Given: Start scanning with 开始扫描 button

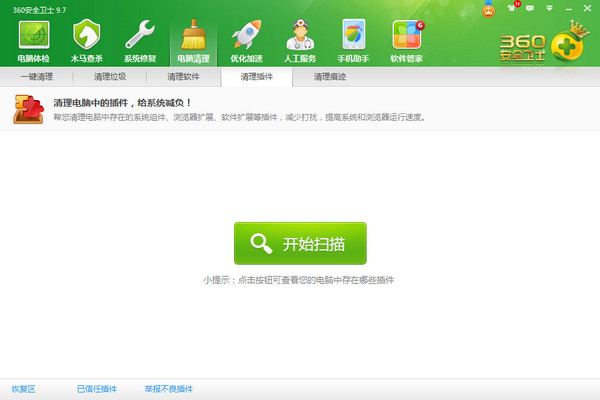Looking at the screenshot, I should 300,243.
